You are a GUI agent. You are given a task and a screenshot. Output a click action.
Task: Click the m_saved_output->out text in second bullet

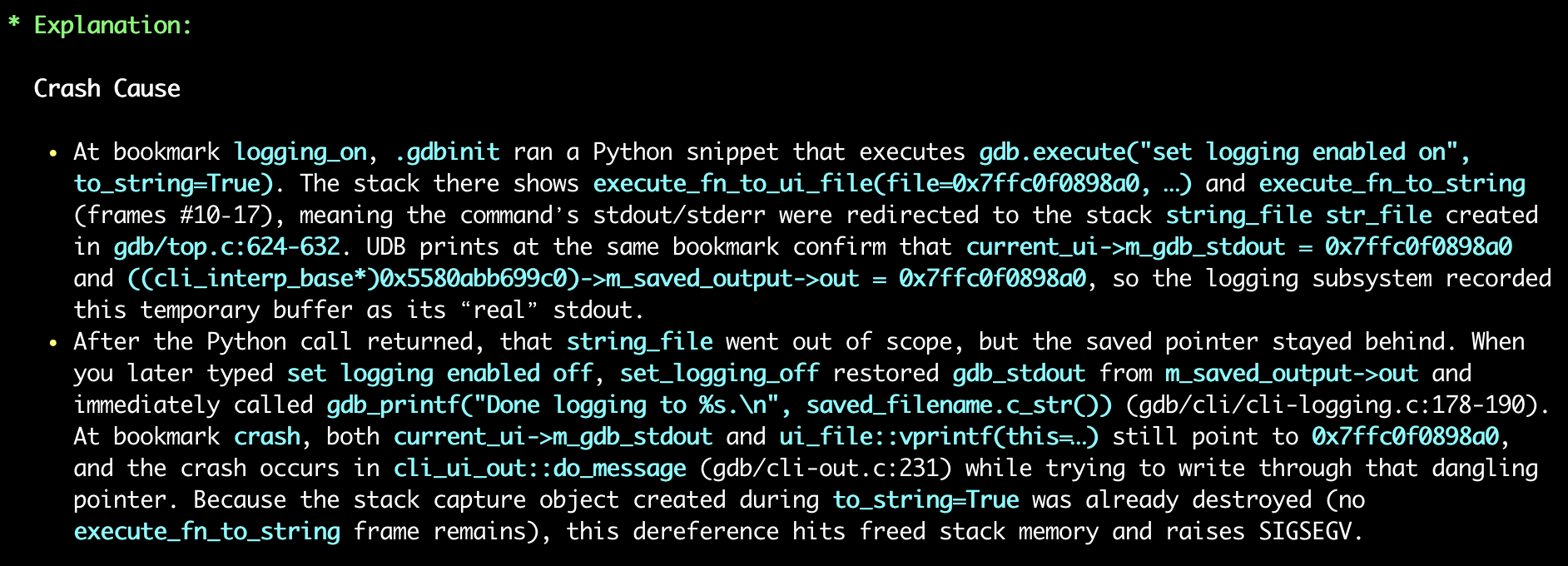pos(1292,374)
